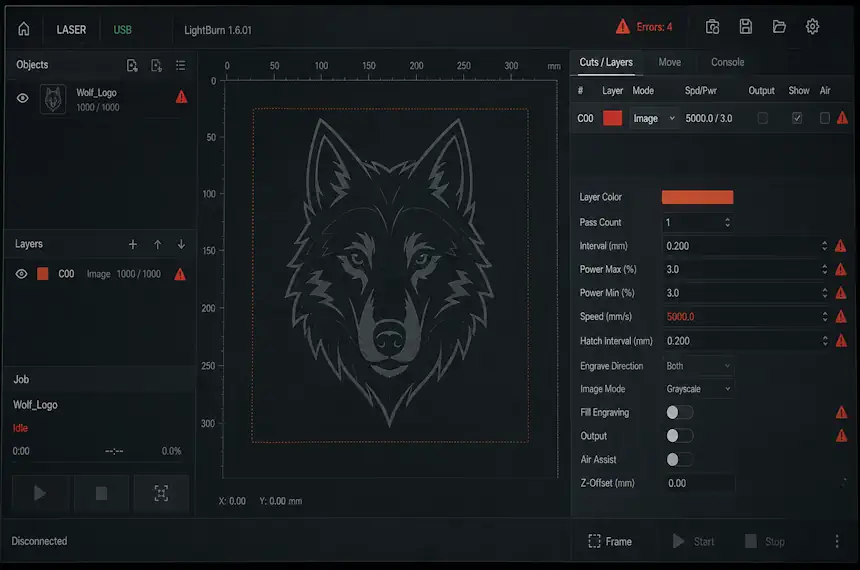Screen dimensions: 860x570
Task: Select the USB connection tab
Action: tap(122, 30)
